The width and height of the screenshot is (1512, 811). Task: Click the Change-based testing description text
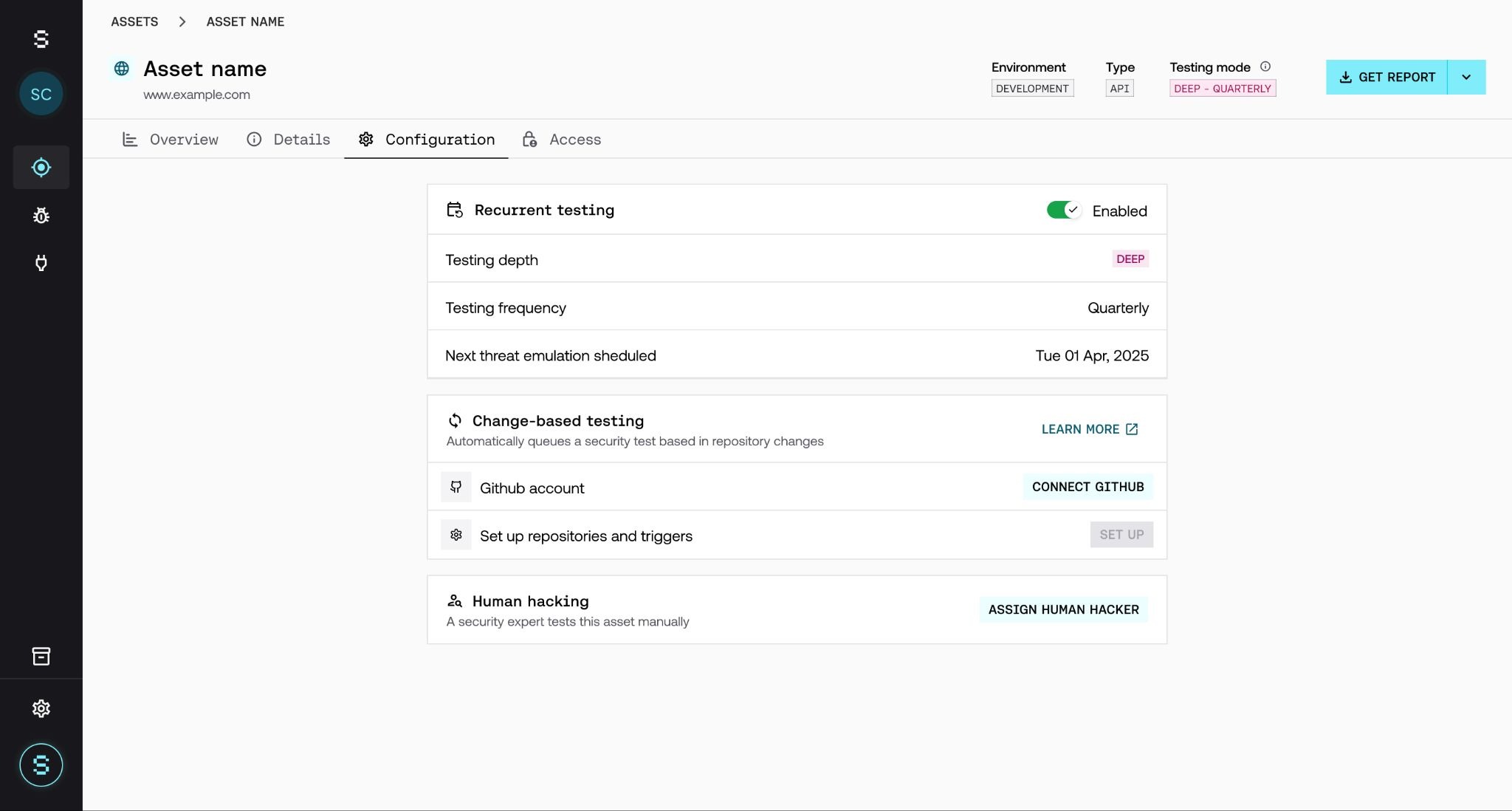click(x=635, y=441)
